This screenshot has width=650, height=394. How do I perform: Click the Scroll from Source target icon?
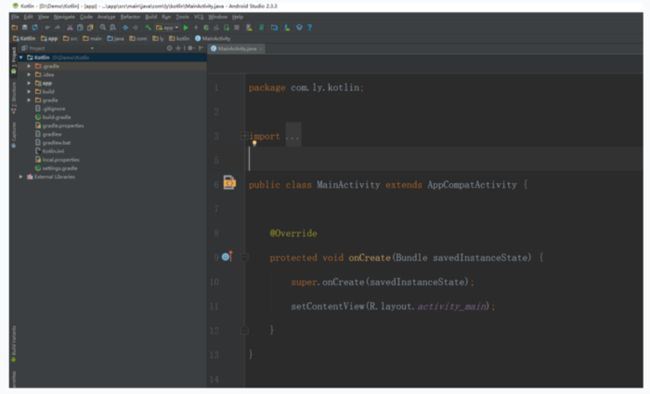(170, 49)
